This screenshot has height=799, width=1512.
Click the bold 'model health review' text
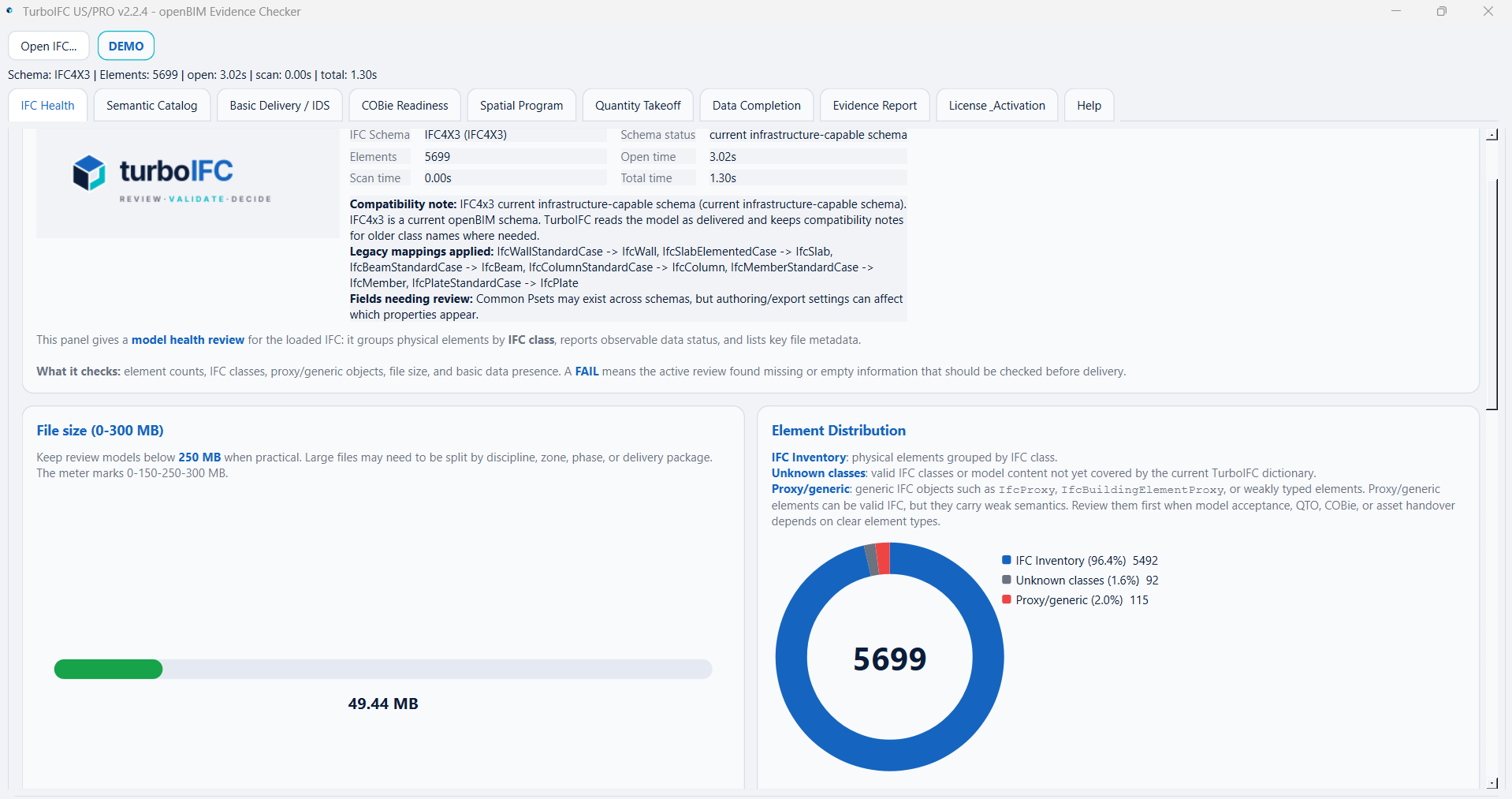tap(188, 340)
